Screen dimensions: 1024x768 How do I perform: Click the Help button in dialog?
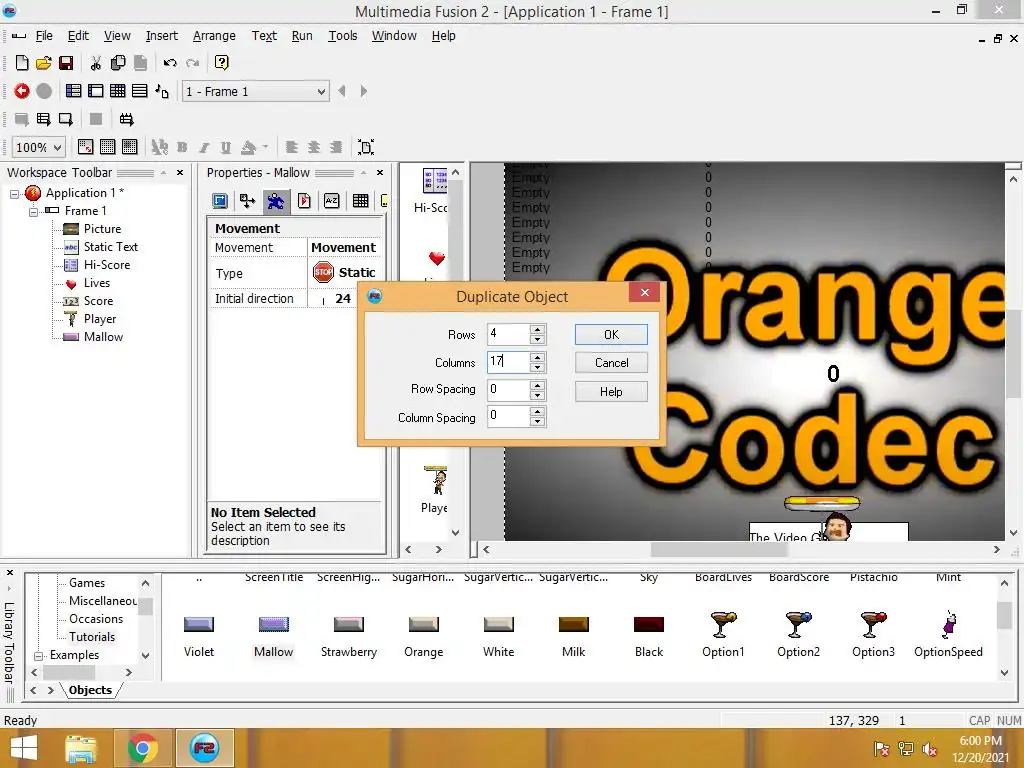click(x=611, y=392)
